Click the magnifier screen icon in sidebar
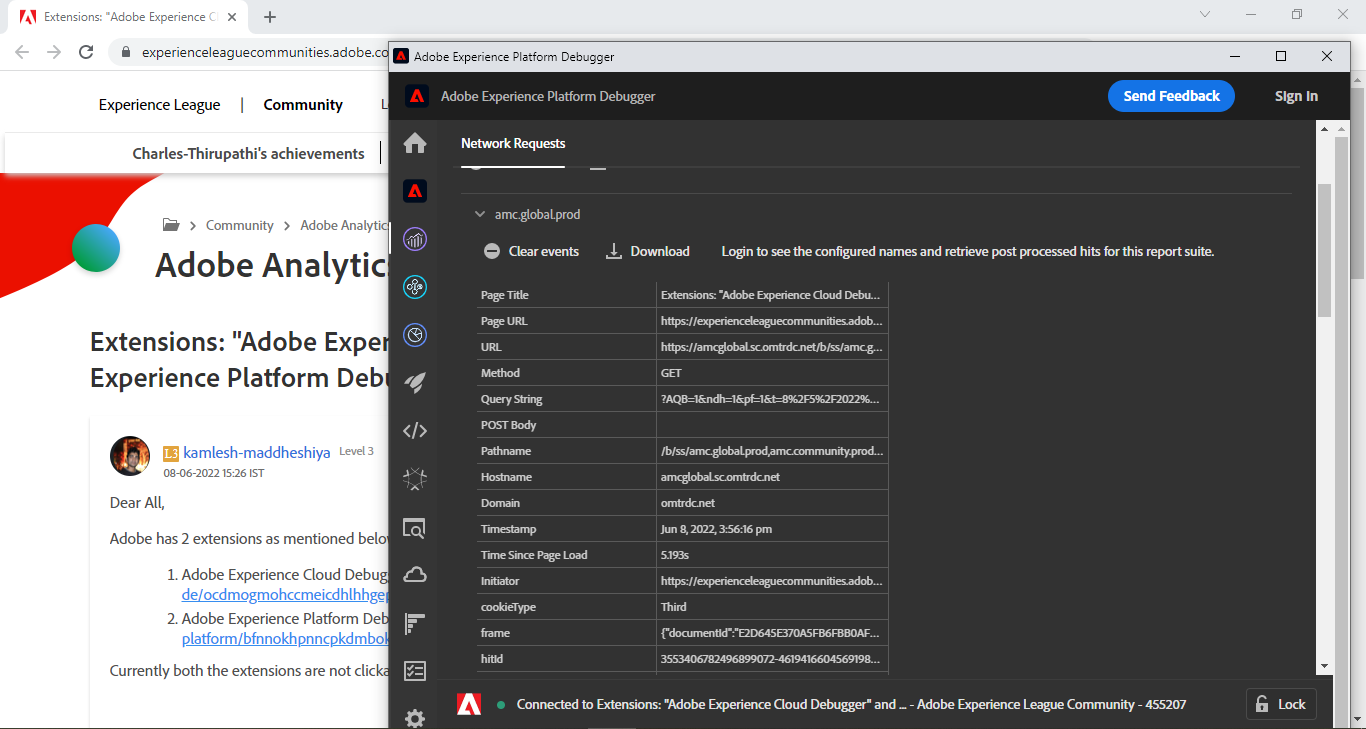The height and width of the screenshot is (729, 1366). (415, 527)
